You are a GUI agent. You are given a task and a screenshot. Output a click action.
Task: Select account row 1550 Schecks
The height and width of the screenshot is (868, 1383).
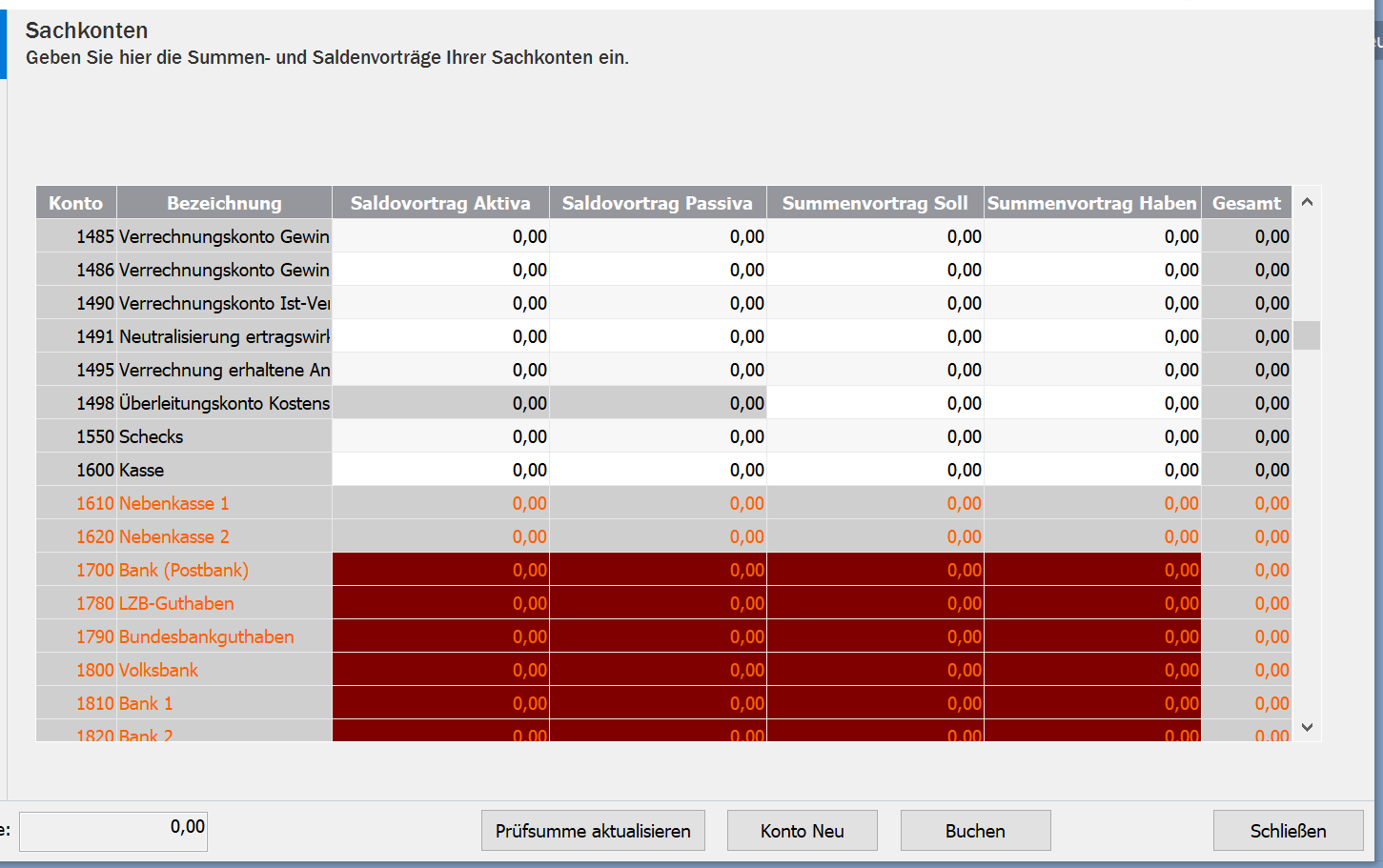[x=663, y=436]
